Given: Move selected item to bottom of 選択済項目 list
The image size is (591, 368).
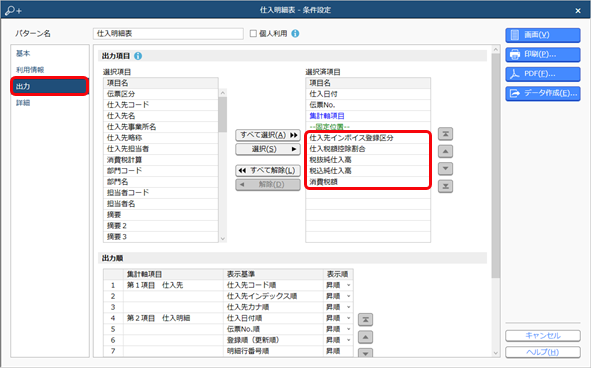Looking at the screenshot, I should click(x=445, y=186).
